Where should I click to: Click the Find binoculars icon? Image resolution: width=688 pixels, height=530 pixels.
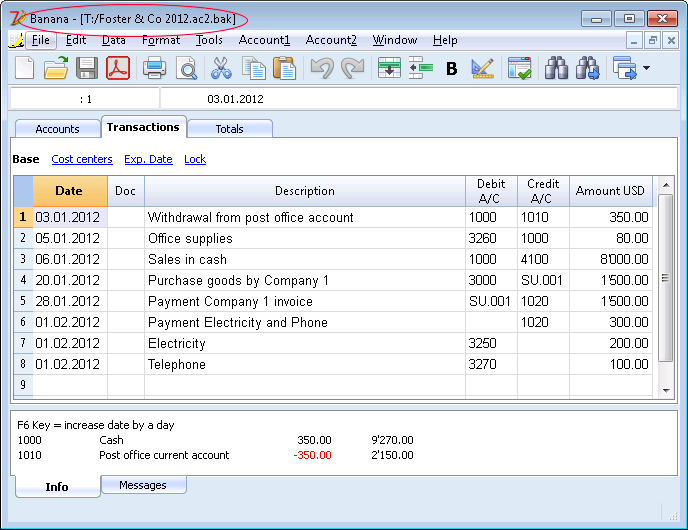556,68
